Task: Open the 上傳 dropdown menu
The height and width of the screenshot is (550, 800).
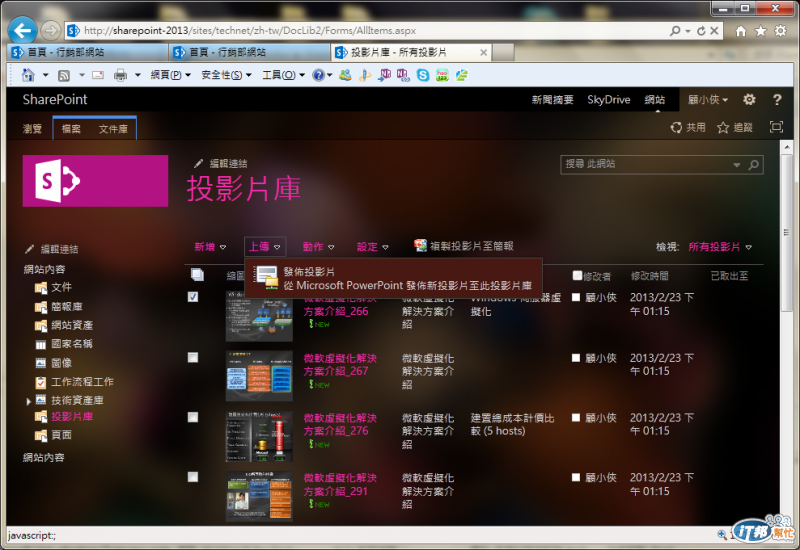Action: click(265, 247)
